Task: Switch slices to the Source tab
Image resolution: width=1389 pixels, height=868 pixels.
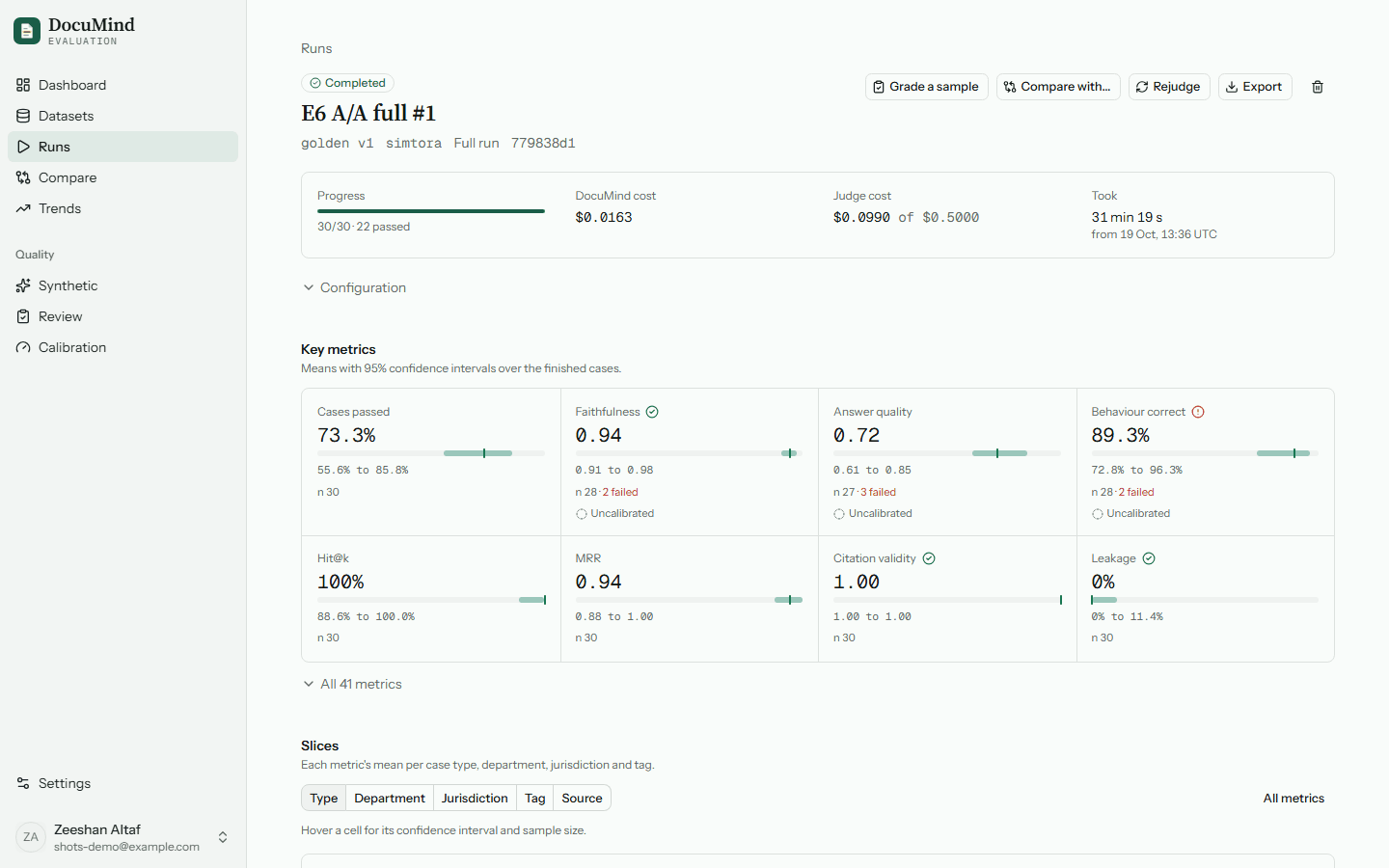Action: coord(582,798)
